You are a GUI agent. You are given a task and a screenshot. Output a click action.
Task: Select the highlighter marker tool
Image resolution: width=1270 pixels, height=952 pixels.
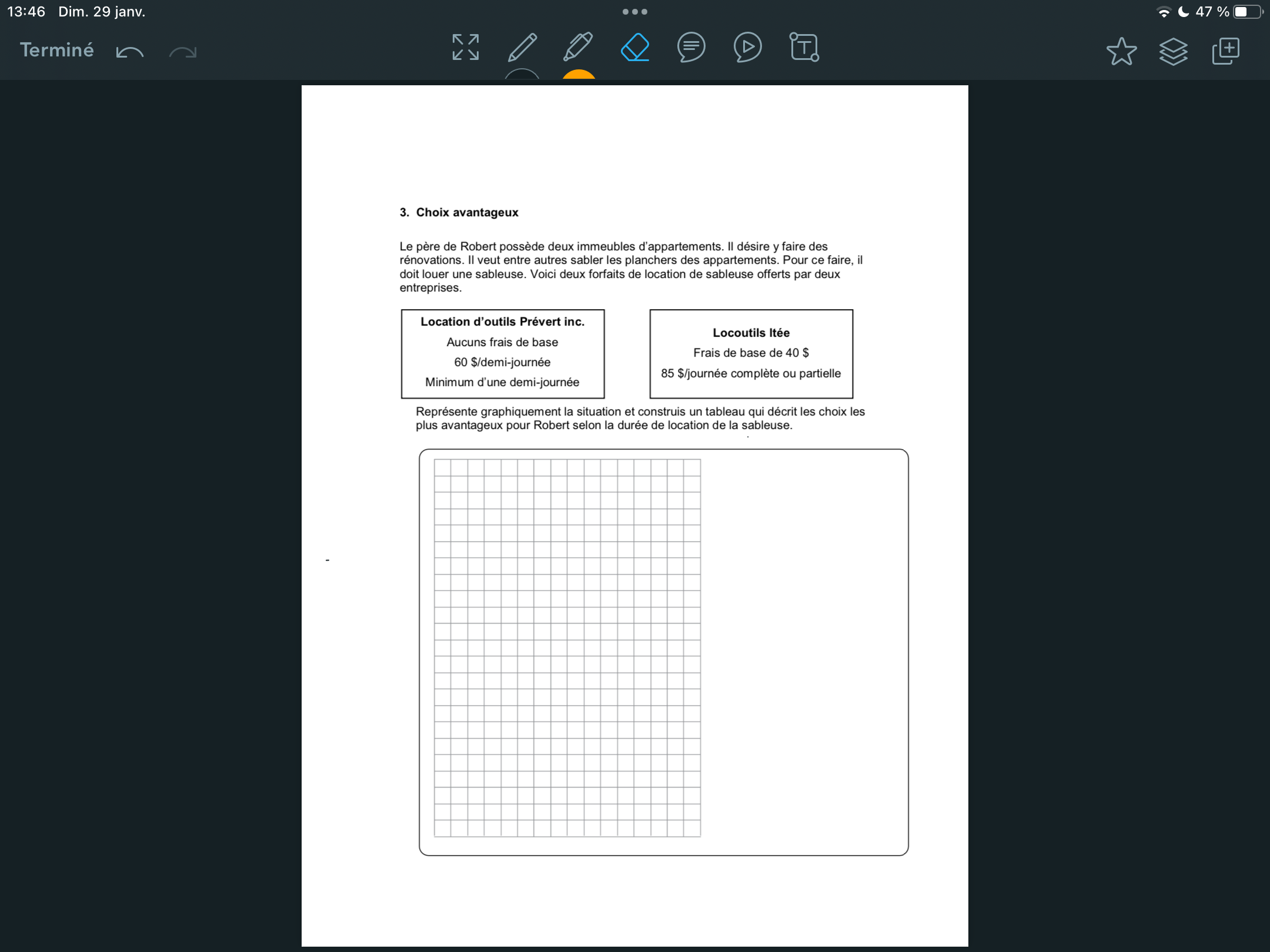coord(579,48)
